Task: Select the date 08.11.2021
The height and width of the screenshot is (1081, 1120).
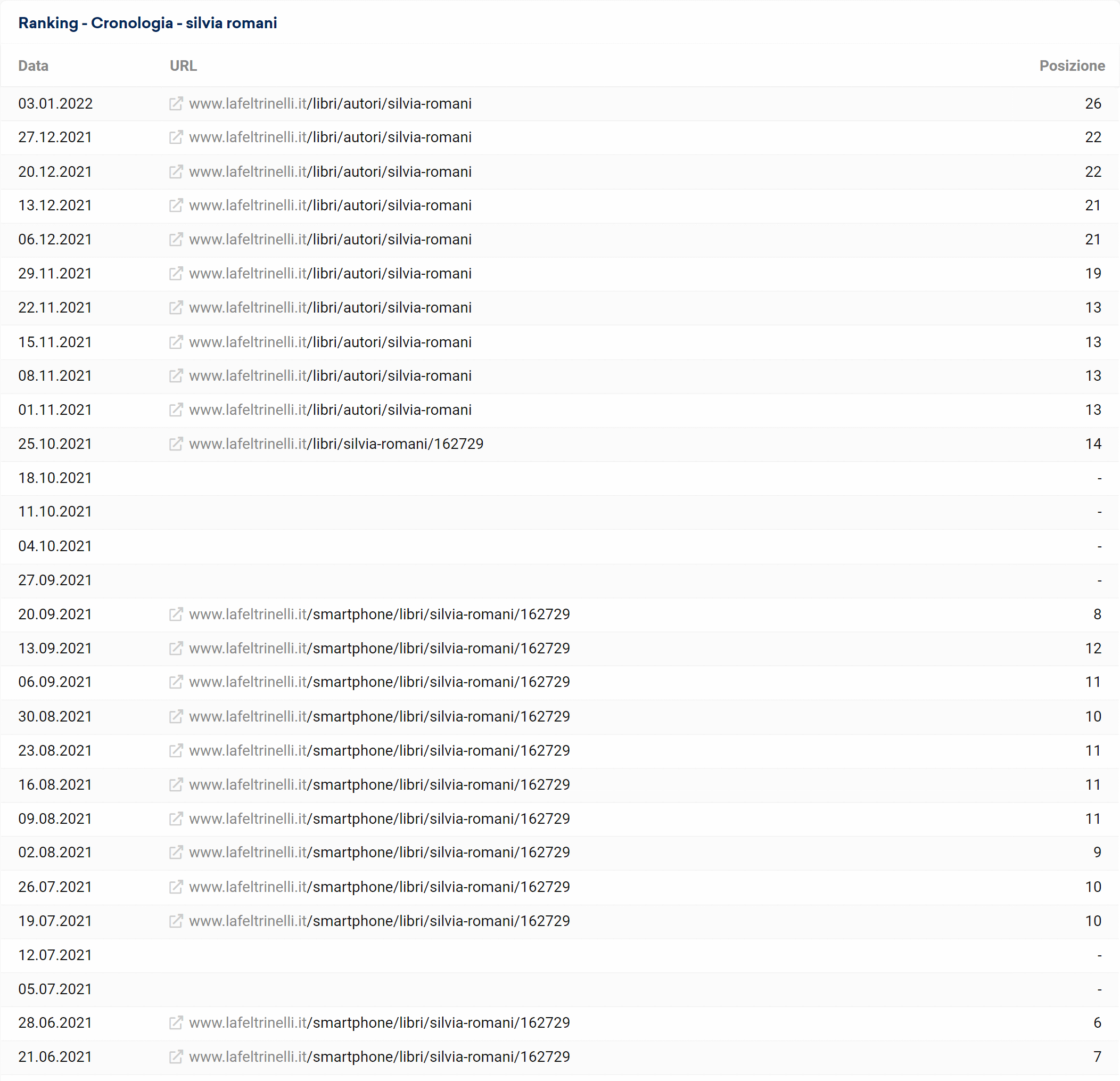Action: click(x=55, y=375)
